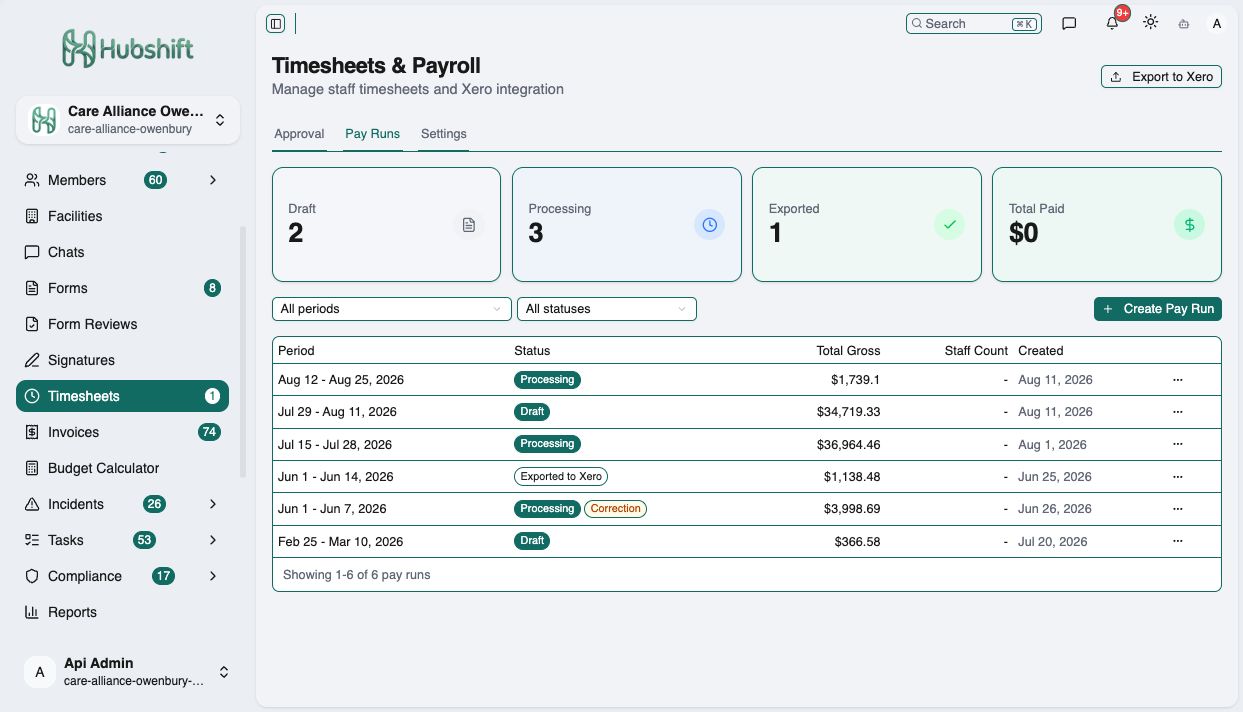The height and width of the screenshot is (712, 1243).
Task: Click the Draft summary card
Action: pos(386,224)
